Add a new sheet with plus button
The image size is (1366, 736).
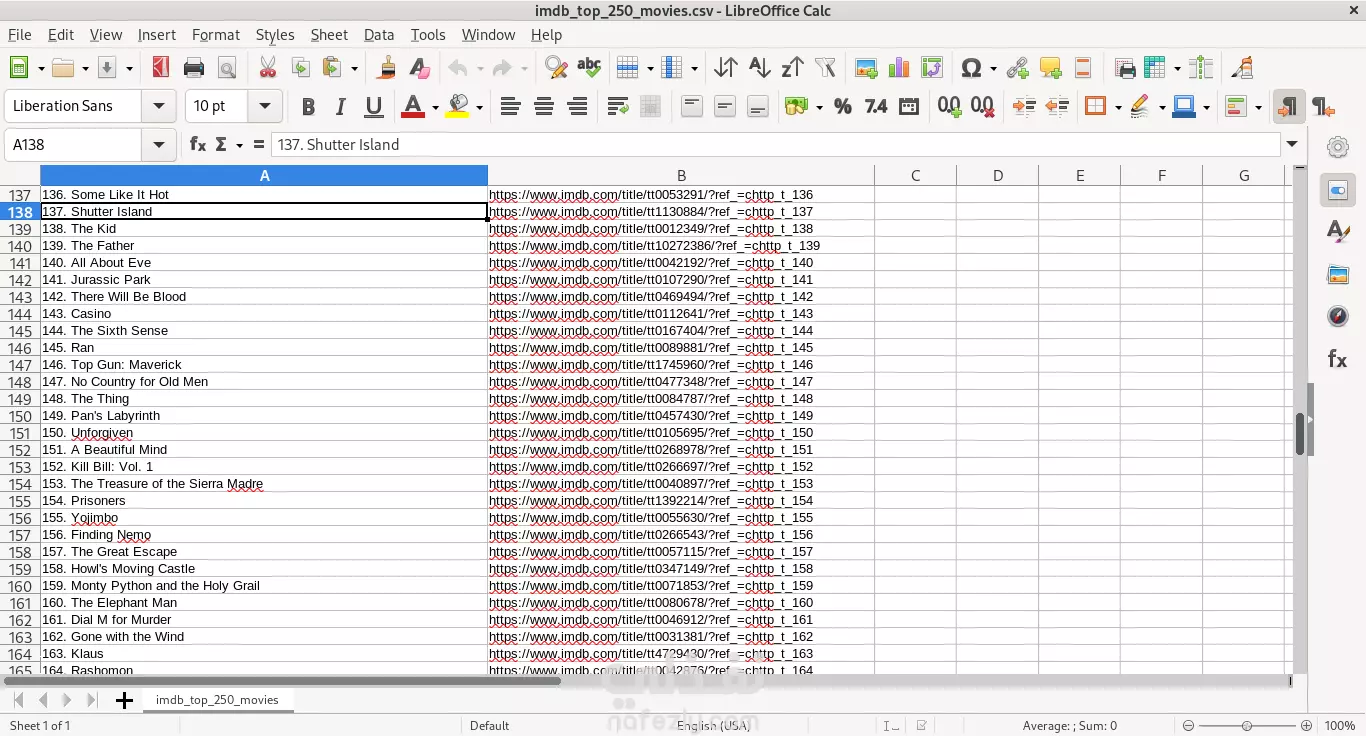coord(124,700)
